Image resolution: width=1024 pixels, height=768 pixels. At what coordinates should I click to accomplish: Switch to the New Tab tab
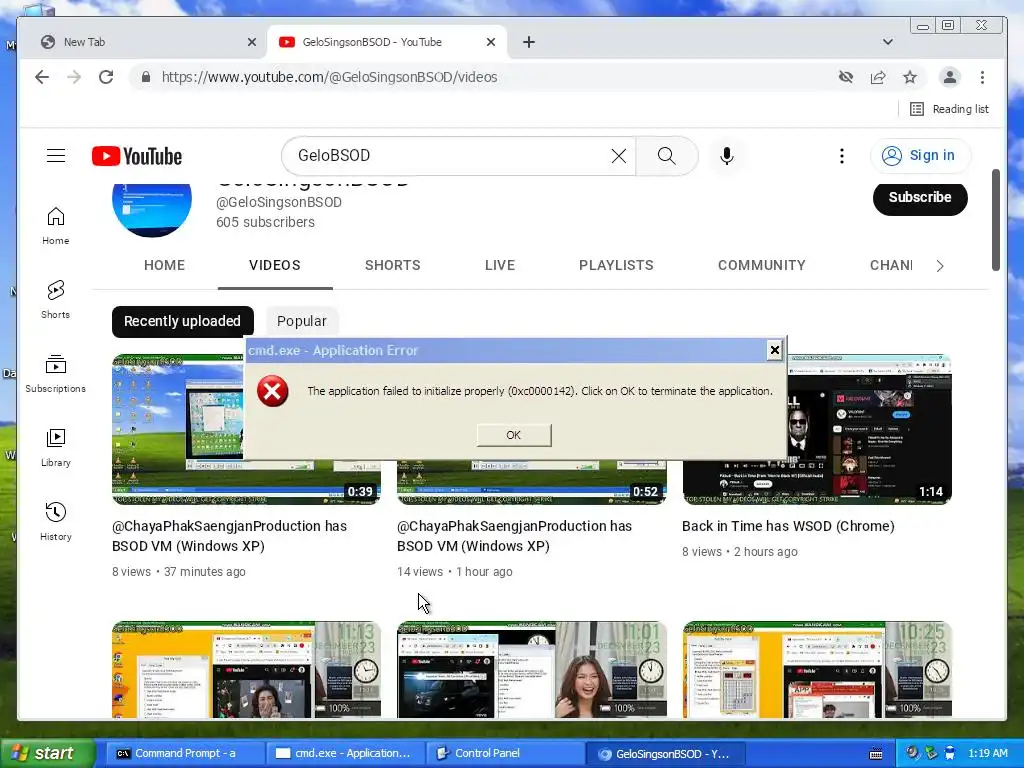pos(142,42)
